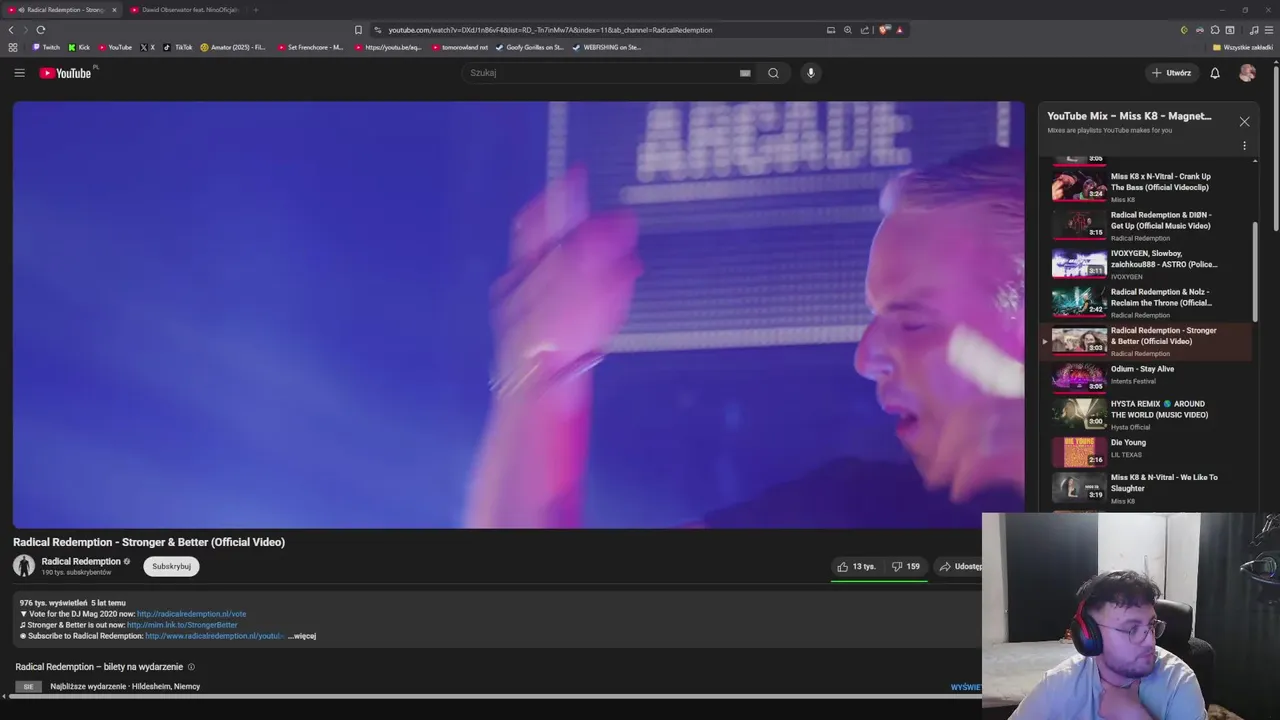Click the browser address bar URL
This screenshot has width=1280, height=720.
550,30
